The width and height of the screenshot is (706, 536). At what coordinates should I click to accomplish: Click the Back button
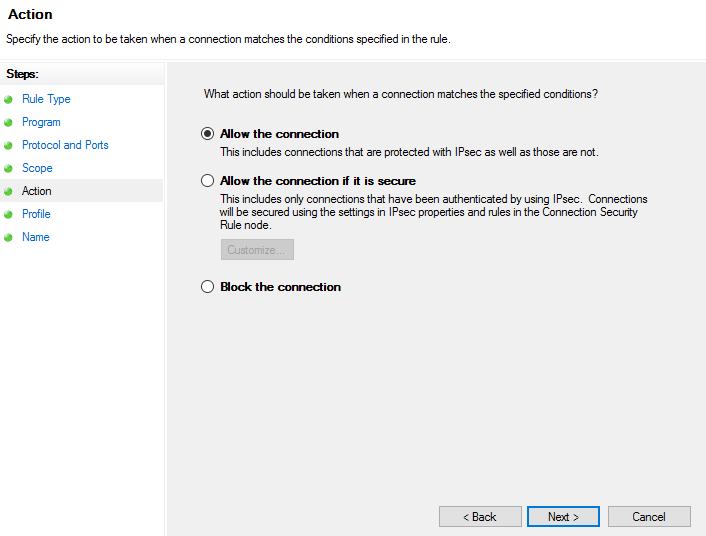pos(480,517)
